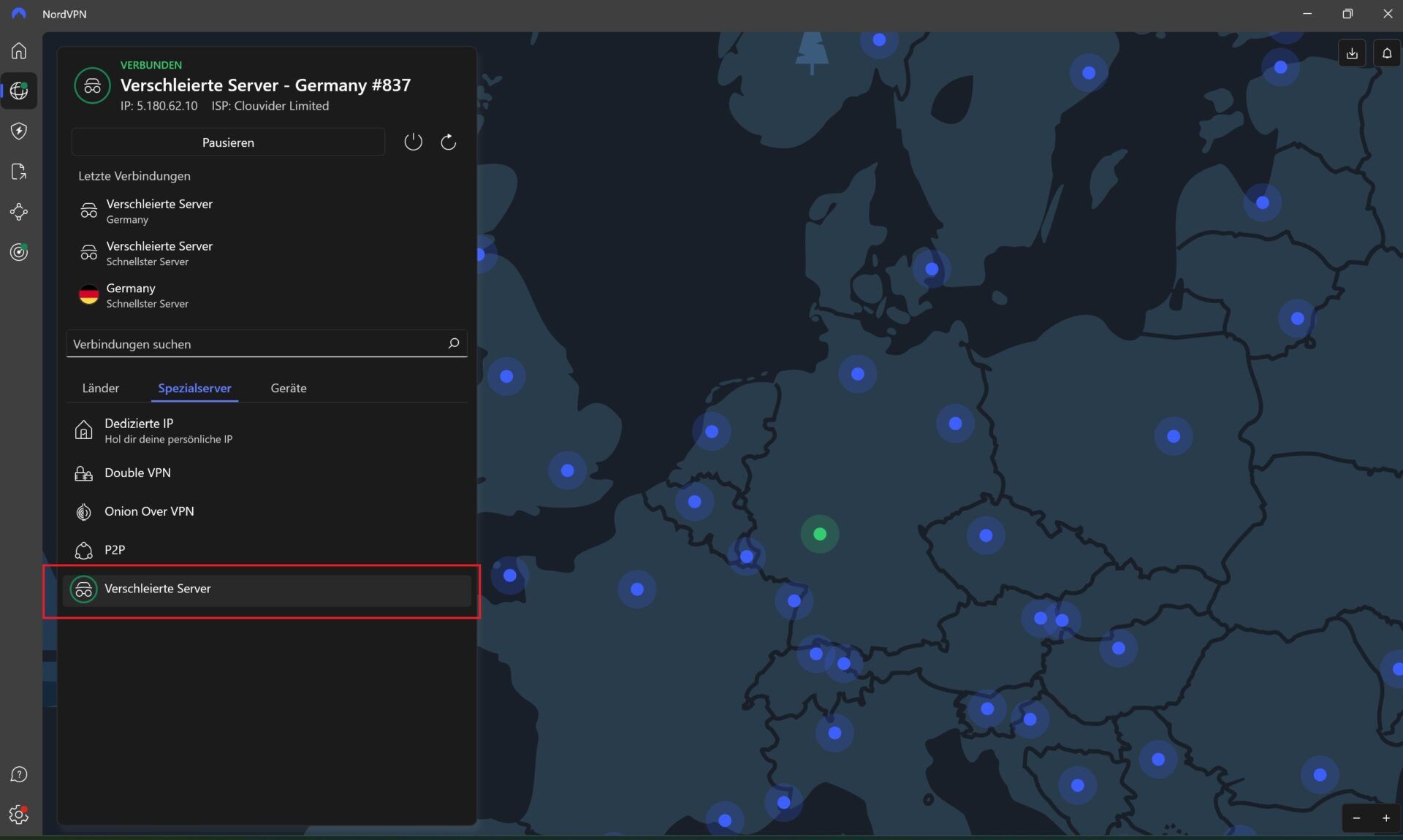Open the Meshnet sidebar icon

(19, 212)
